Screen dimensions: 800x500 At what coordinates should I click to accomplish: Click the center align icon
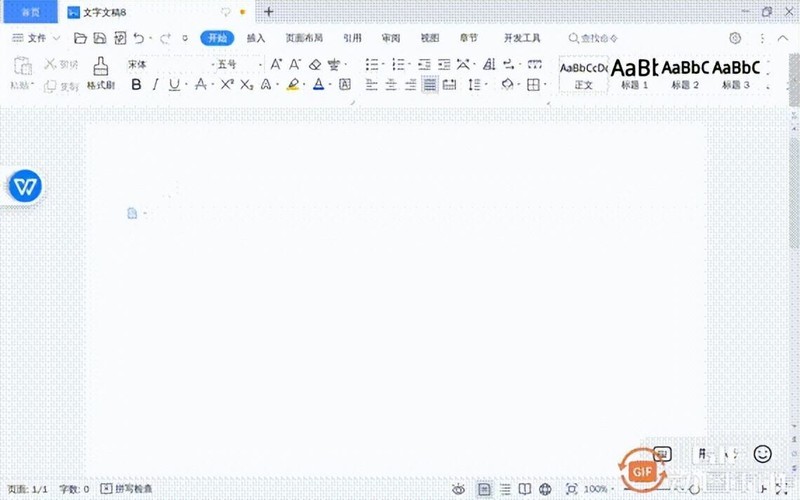pyautogui.click(x=391, y=84)
